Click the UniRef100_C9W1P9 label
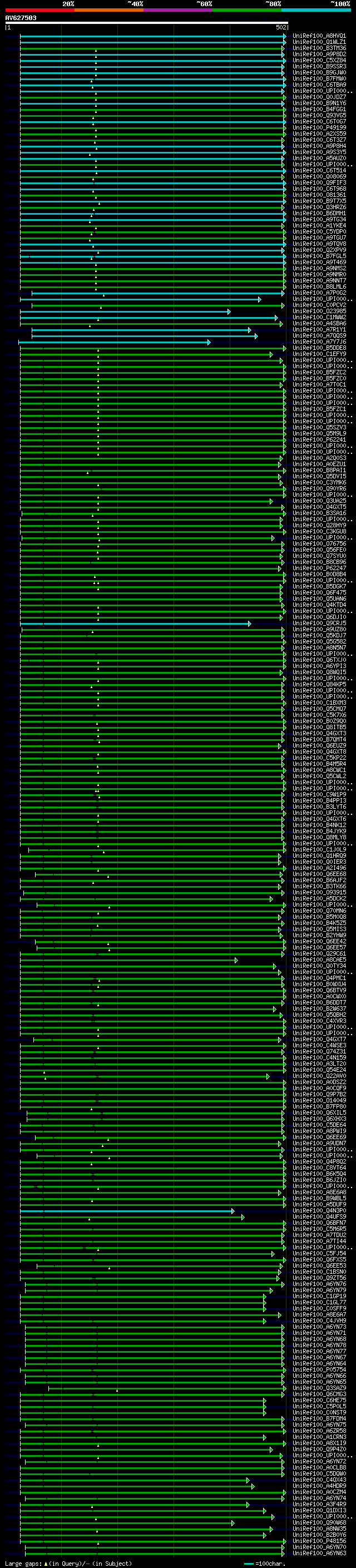 click(319, 794)
